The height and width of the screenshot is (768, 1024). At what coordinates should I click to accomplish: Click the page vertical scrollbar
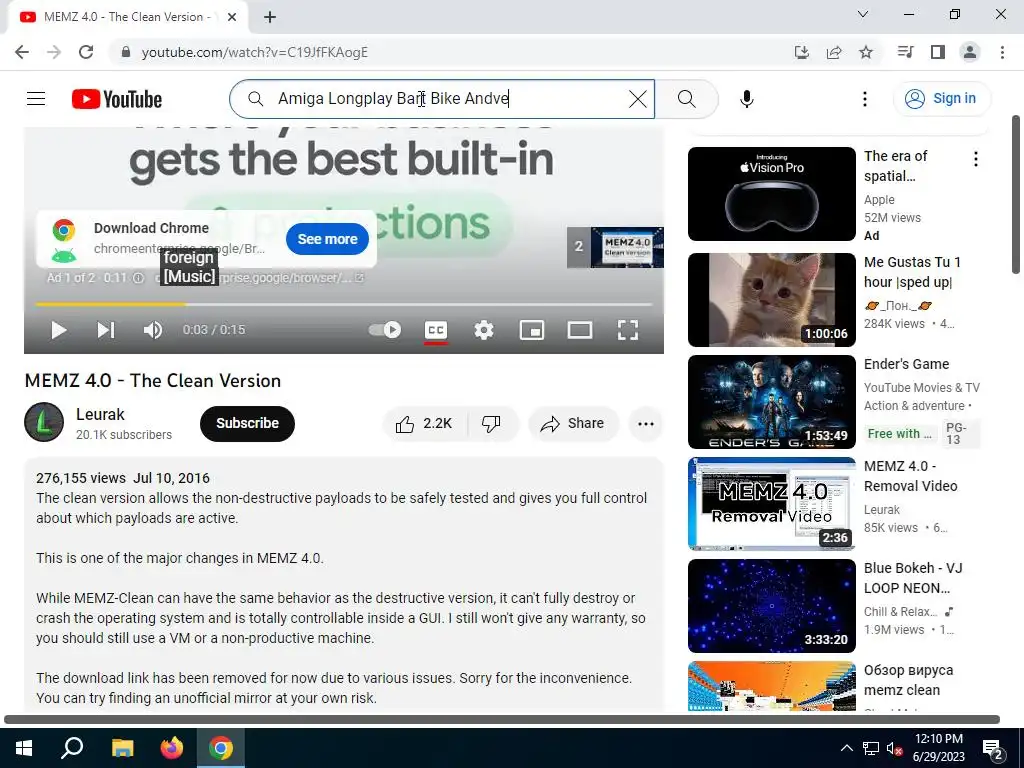point(1016,195)
